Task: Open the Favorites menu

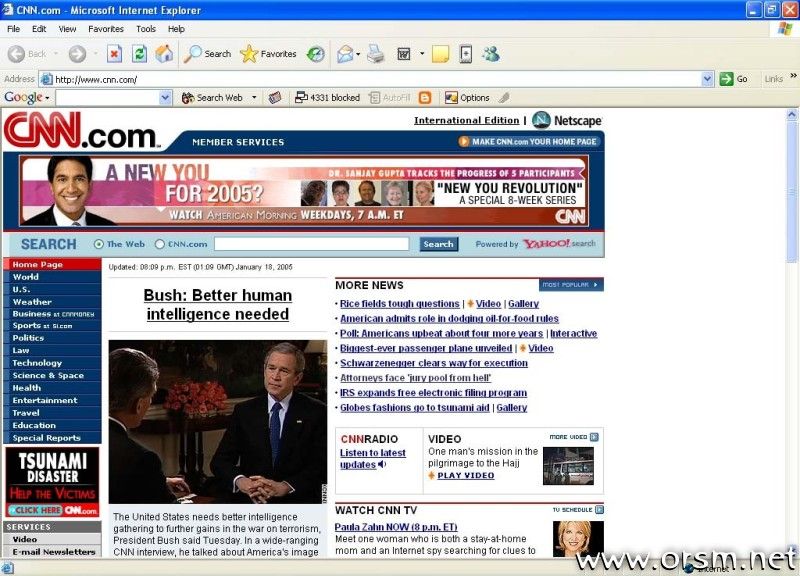Action: pyautogui.click(x=106, y=29)
